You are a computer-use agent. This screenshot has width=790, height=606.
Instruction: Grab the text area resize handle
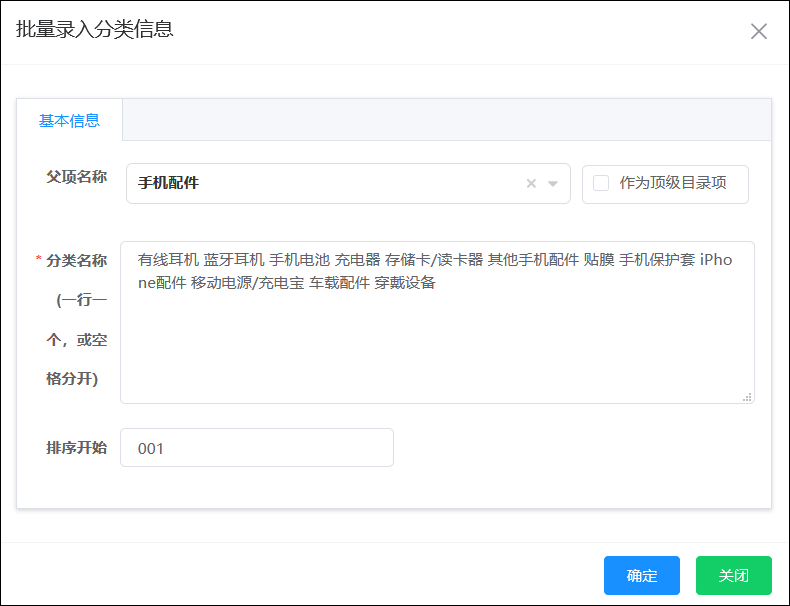tap(747, 397)
